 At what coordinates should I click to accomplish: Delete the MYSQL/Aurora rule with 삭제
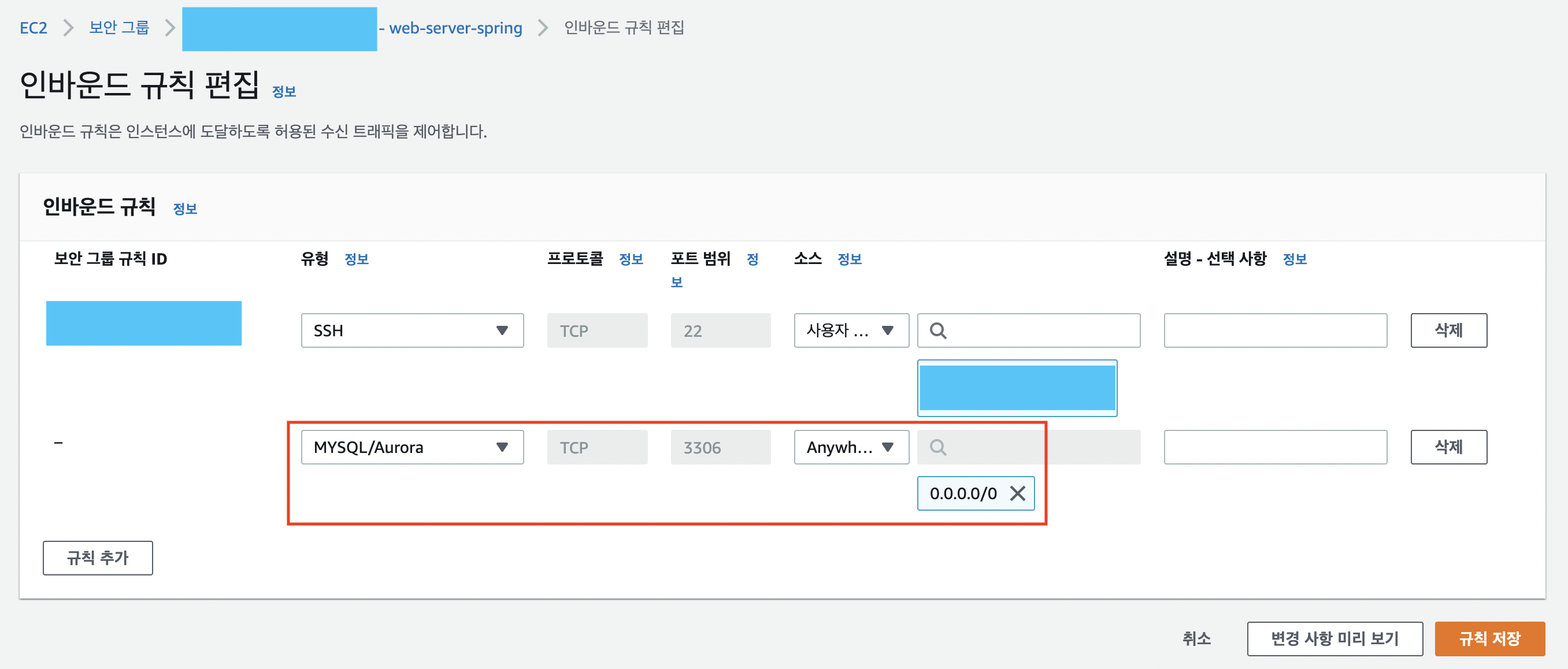[1448, 448]
